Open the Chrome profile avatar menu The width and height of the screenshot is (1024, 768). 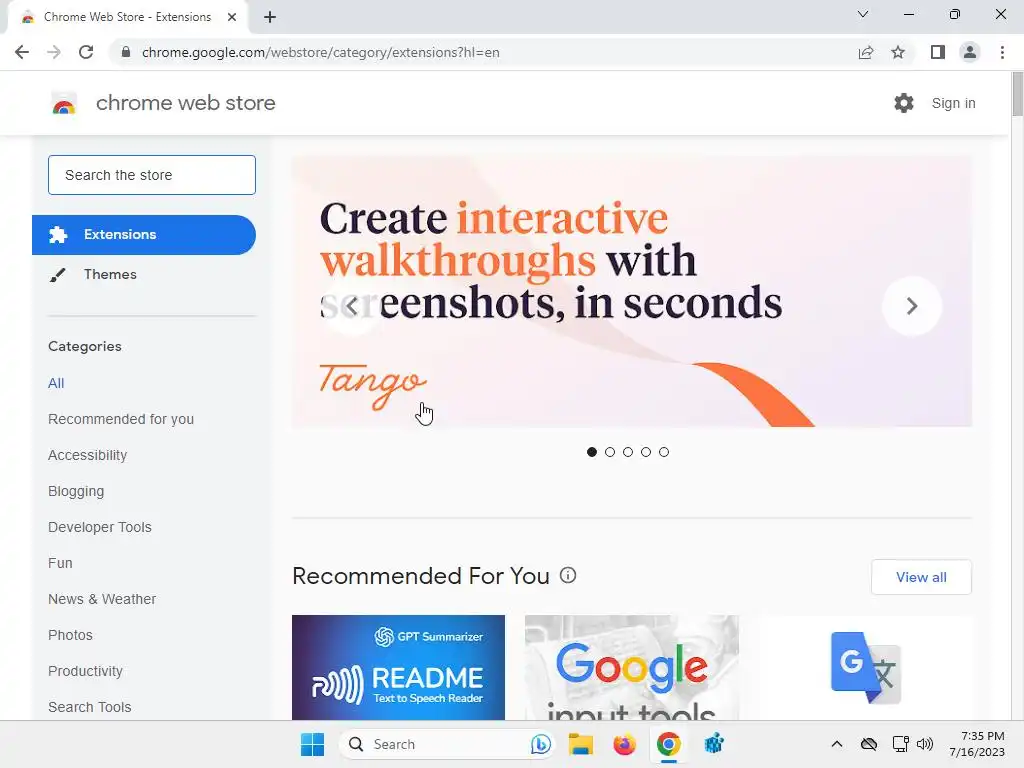pyautogui.click(x=970, y=52)
